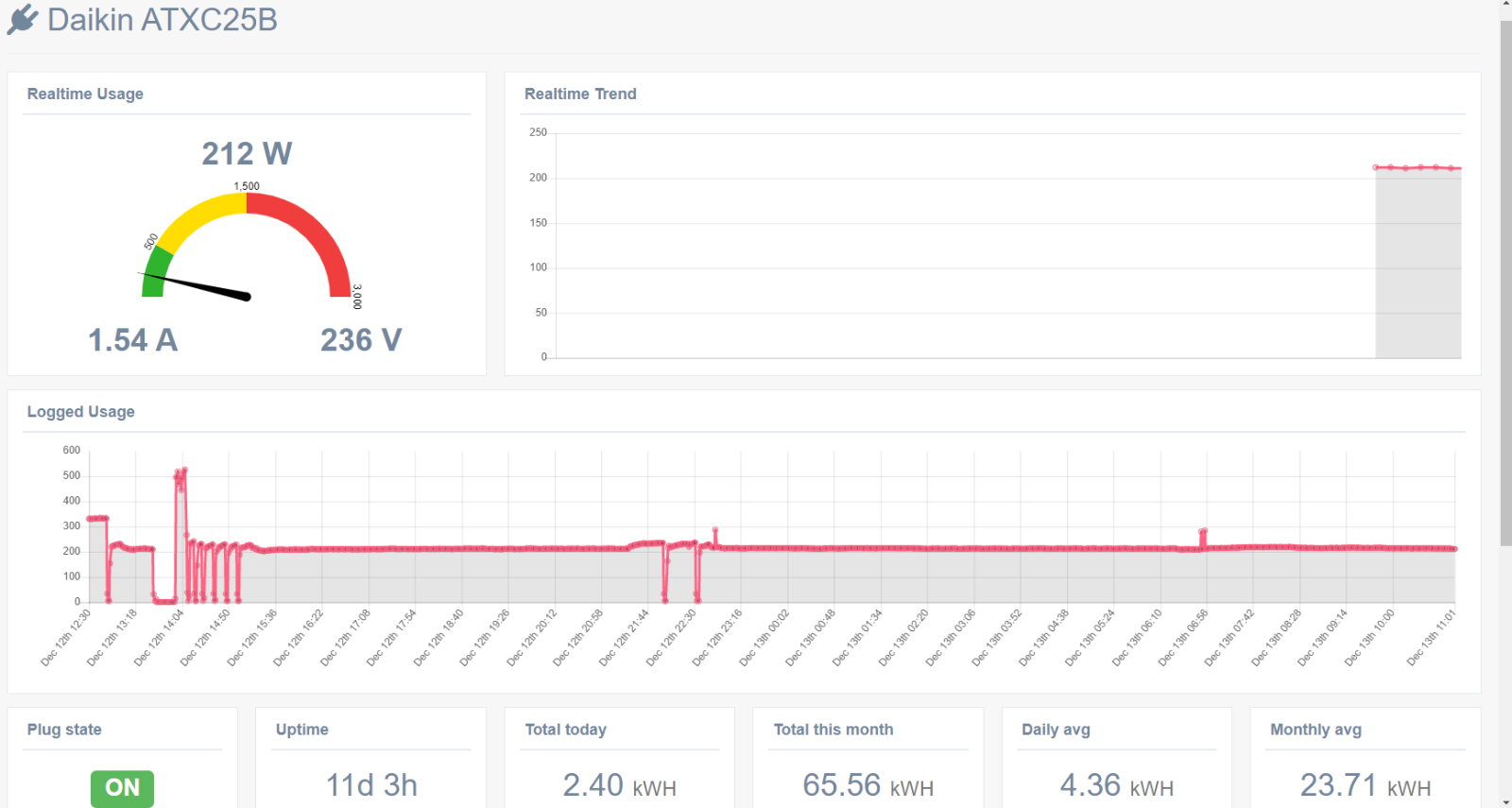Click the Realtime Usage panel heading

85,94
